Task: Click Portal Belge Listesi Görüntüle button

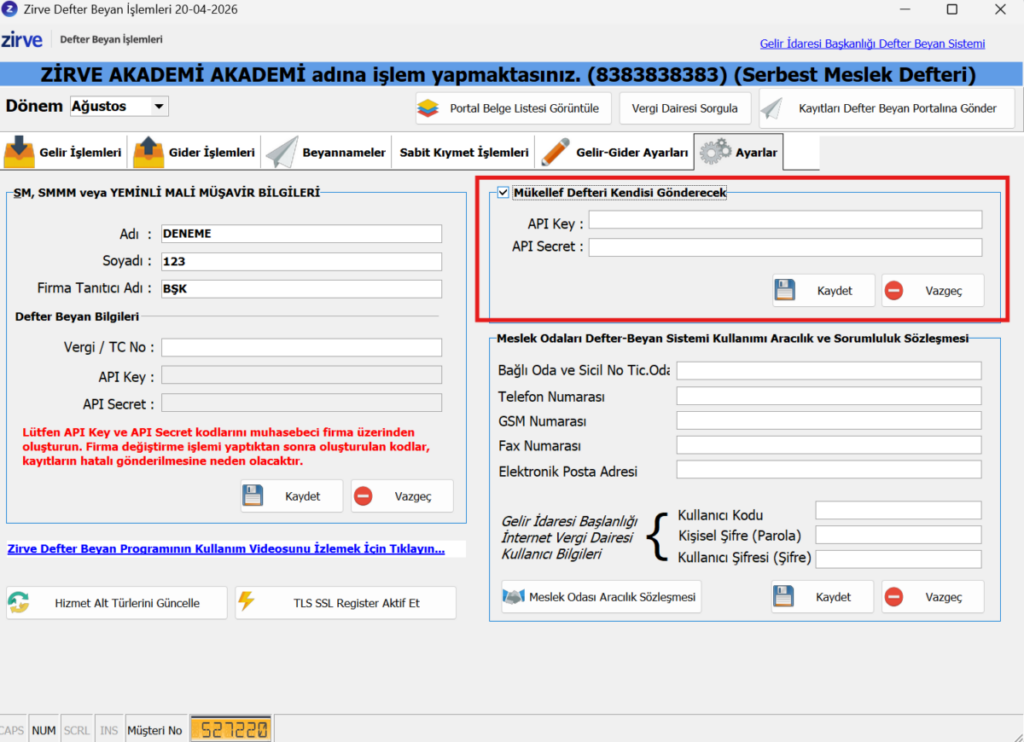Action: [513, 108]
